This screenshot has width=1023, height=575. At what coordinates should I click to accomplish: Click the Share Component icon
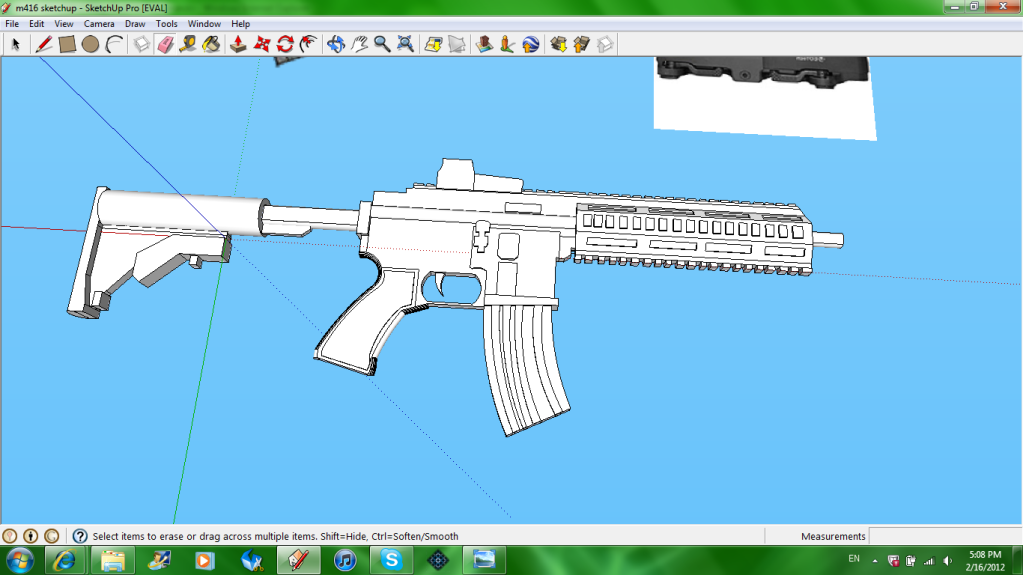click(x=605, y=44)
